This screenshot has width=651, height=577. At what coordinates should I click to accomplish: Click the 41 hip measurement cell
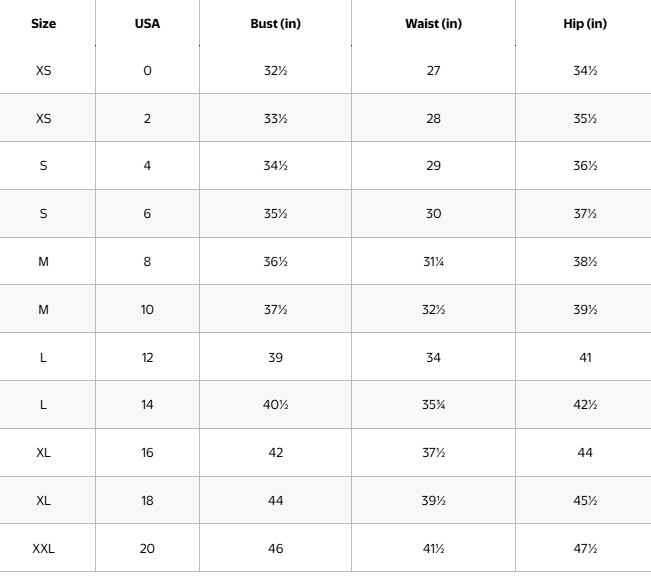point(585,358)
